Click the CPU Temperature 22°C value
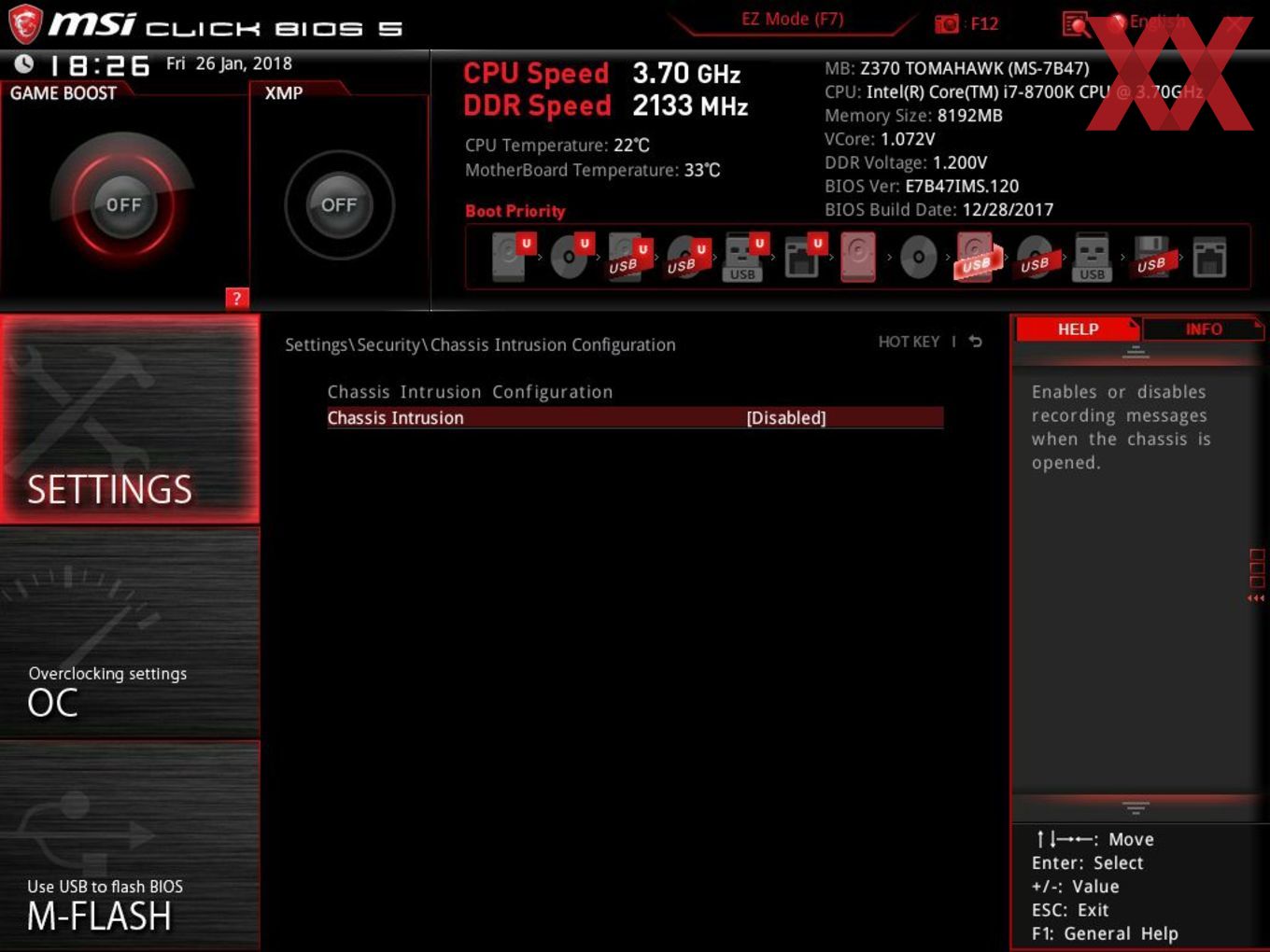 (x=631, y=146)
